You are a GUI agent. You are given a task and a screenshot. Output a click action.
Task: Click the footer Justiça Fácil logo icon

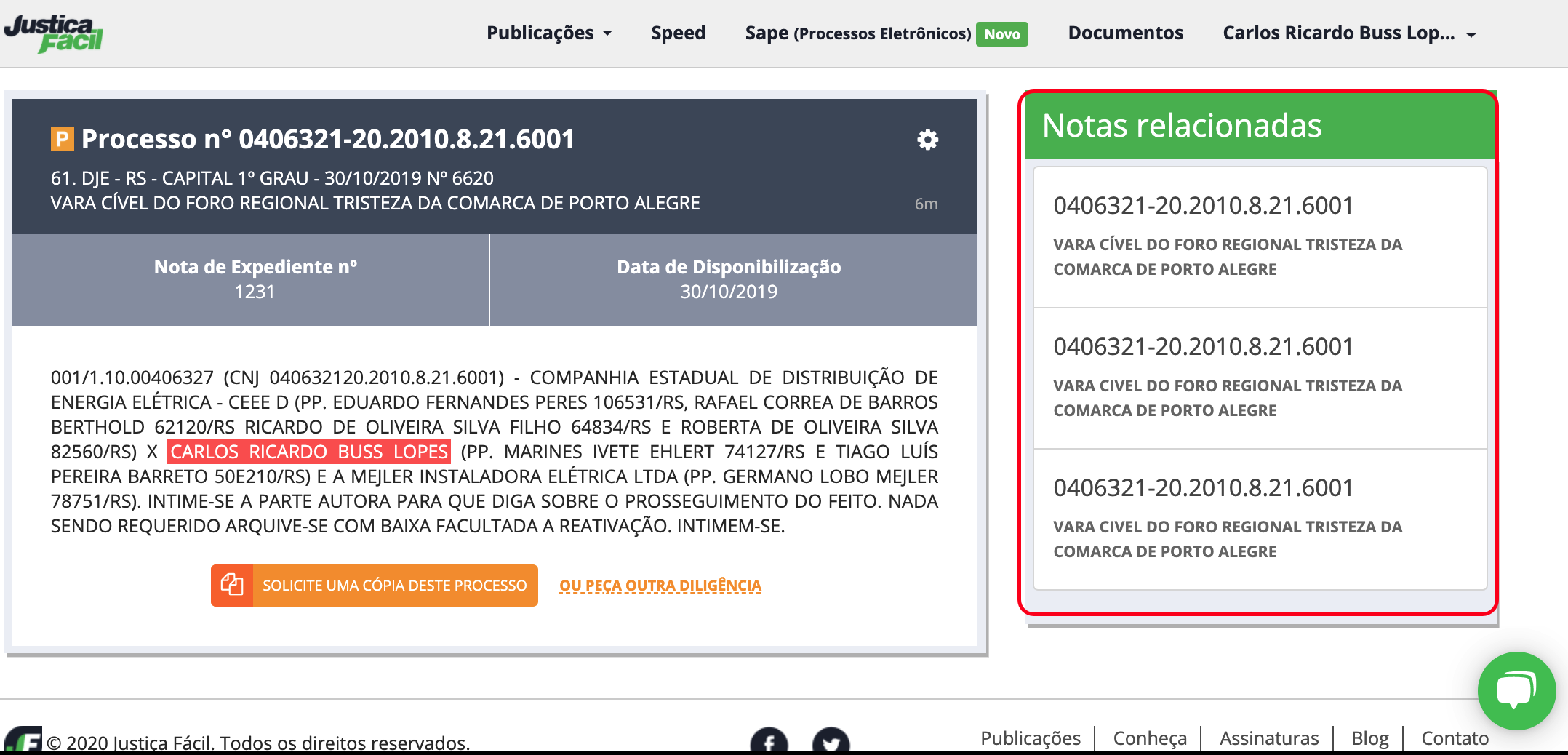tap(24, 740)
